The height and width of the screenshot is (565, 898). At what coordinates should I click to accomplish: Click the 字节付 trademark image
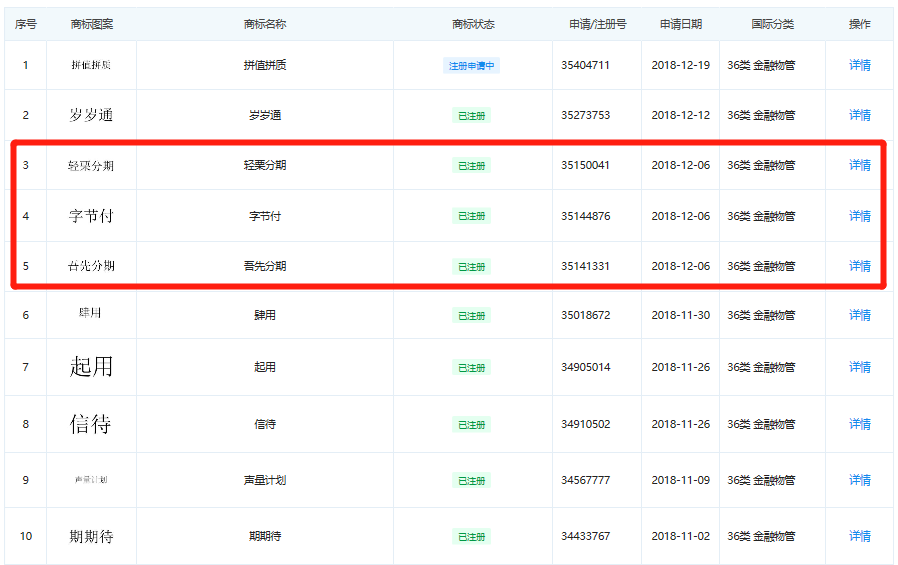point(91,216)
